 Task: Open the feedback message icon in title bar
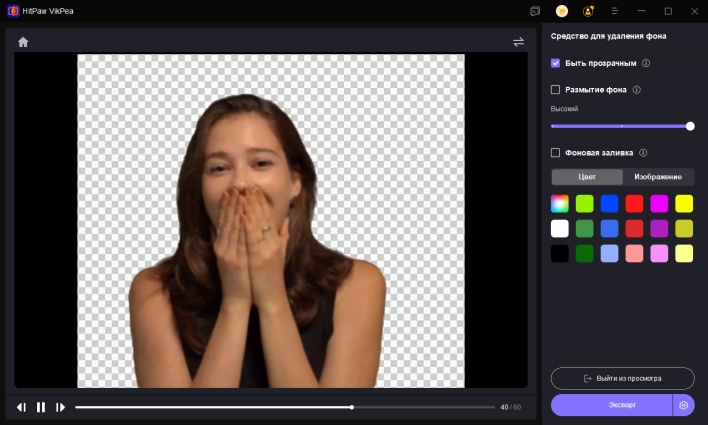536,11
